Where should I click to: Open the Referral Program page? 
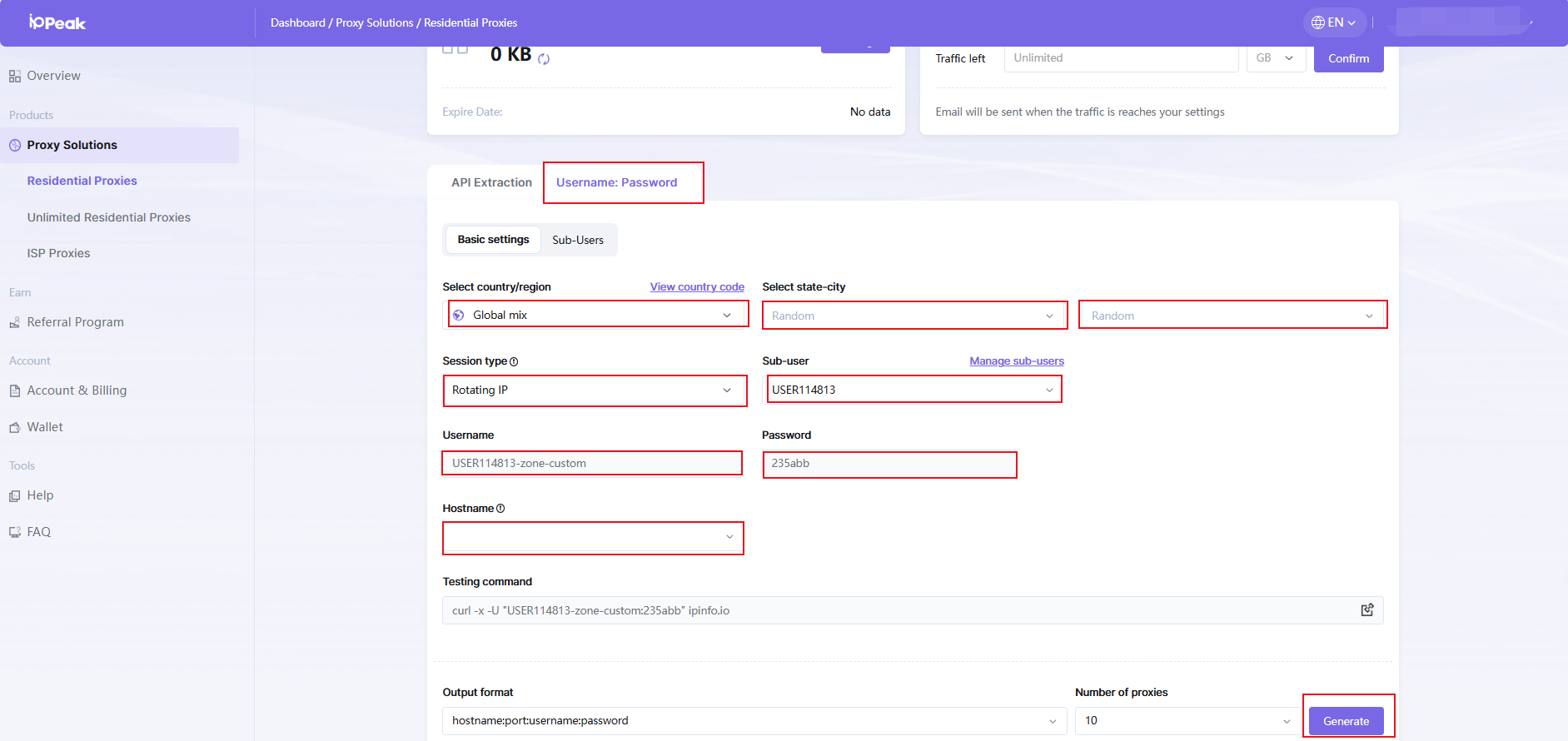75,322
